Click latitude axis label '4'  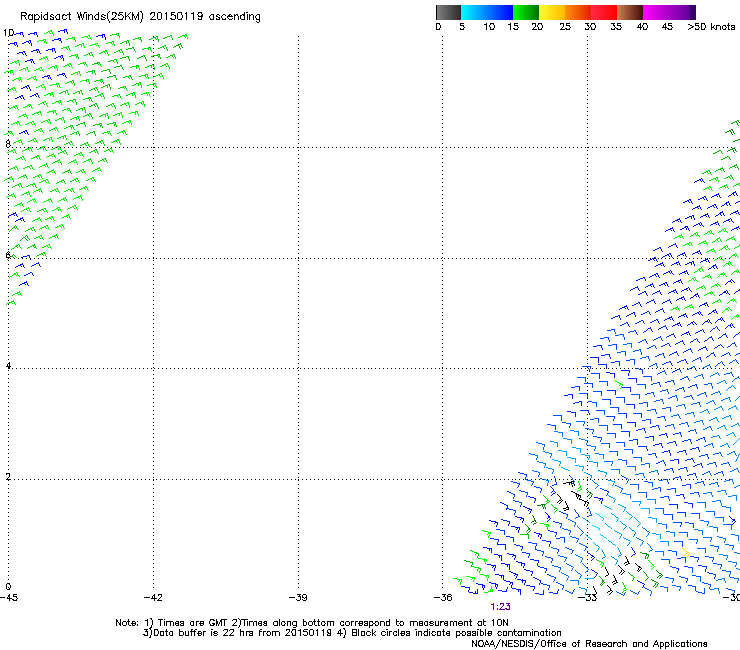(x=8, y=366)
